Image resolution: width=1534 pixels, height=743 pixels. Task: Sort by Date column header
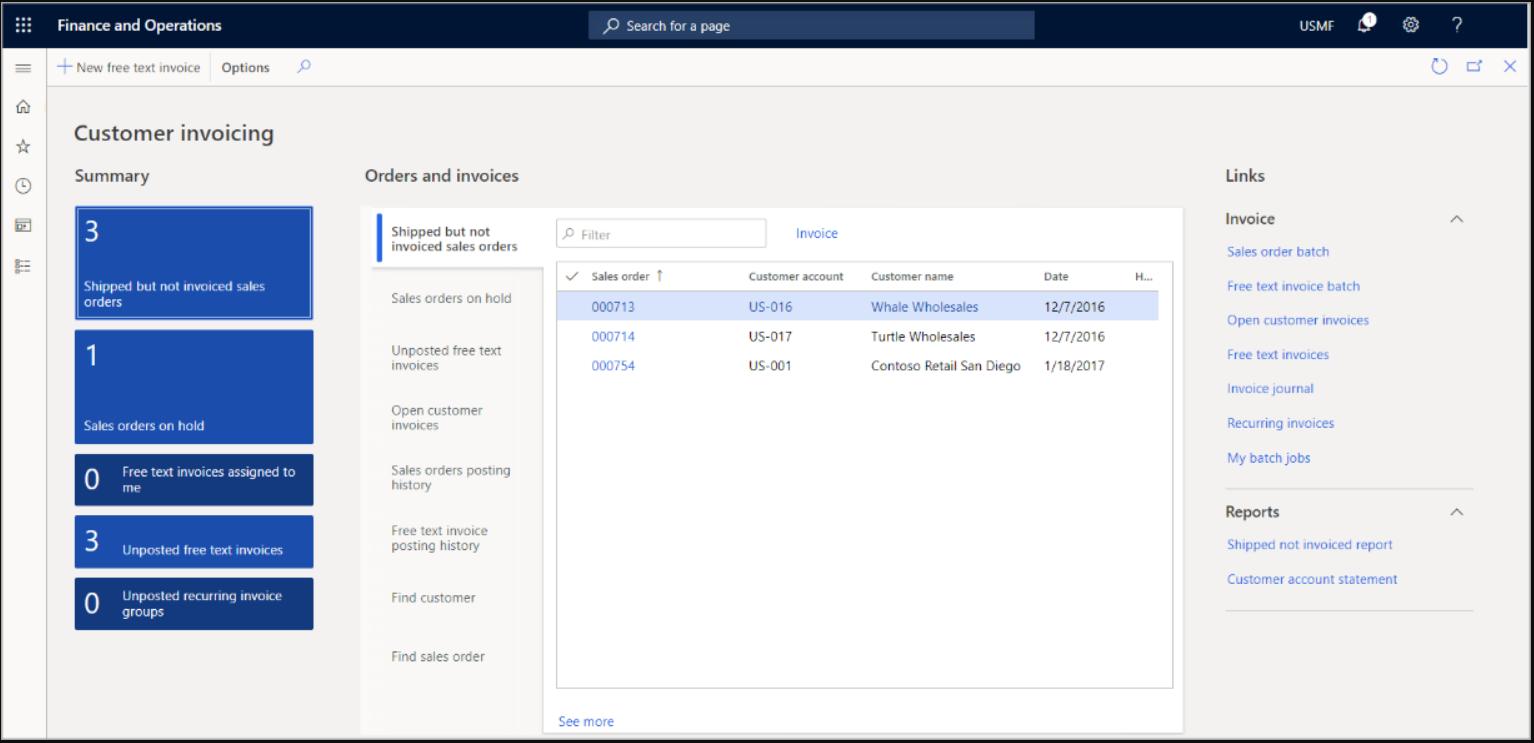click(1056, 276)
